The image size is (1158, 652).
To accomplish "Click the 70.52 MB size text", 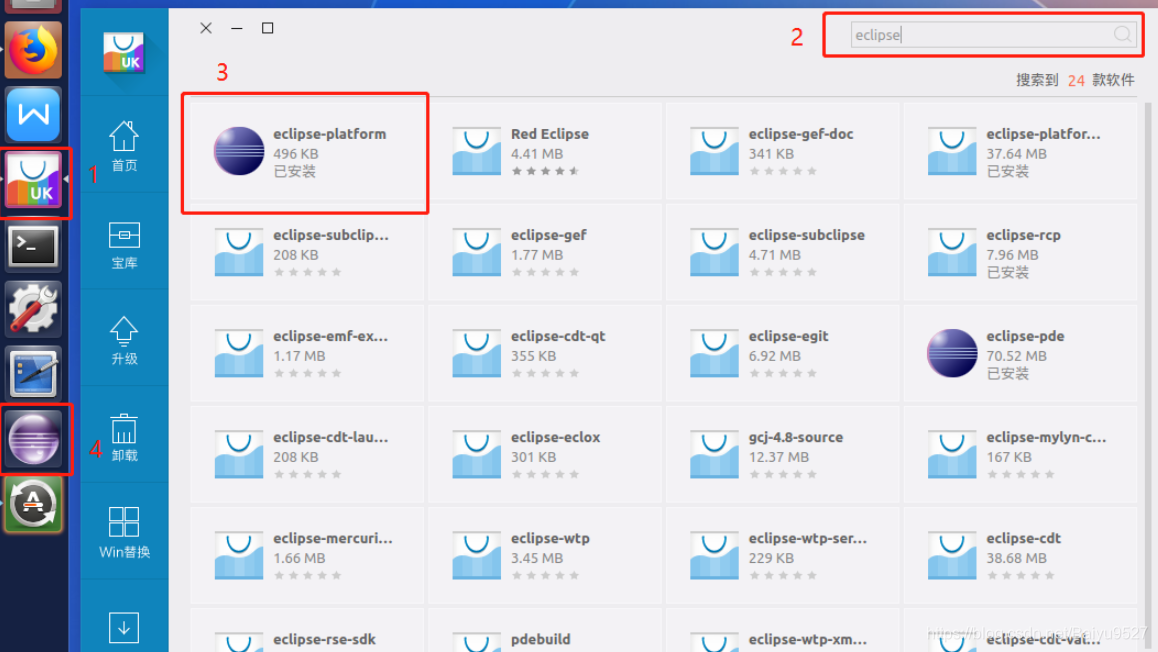I will coord(1016,356).
